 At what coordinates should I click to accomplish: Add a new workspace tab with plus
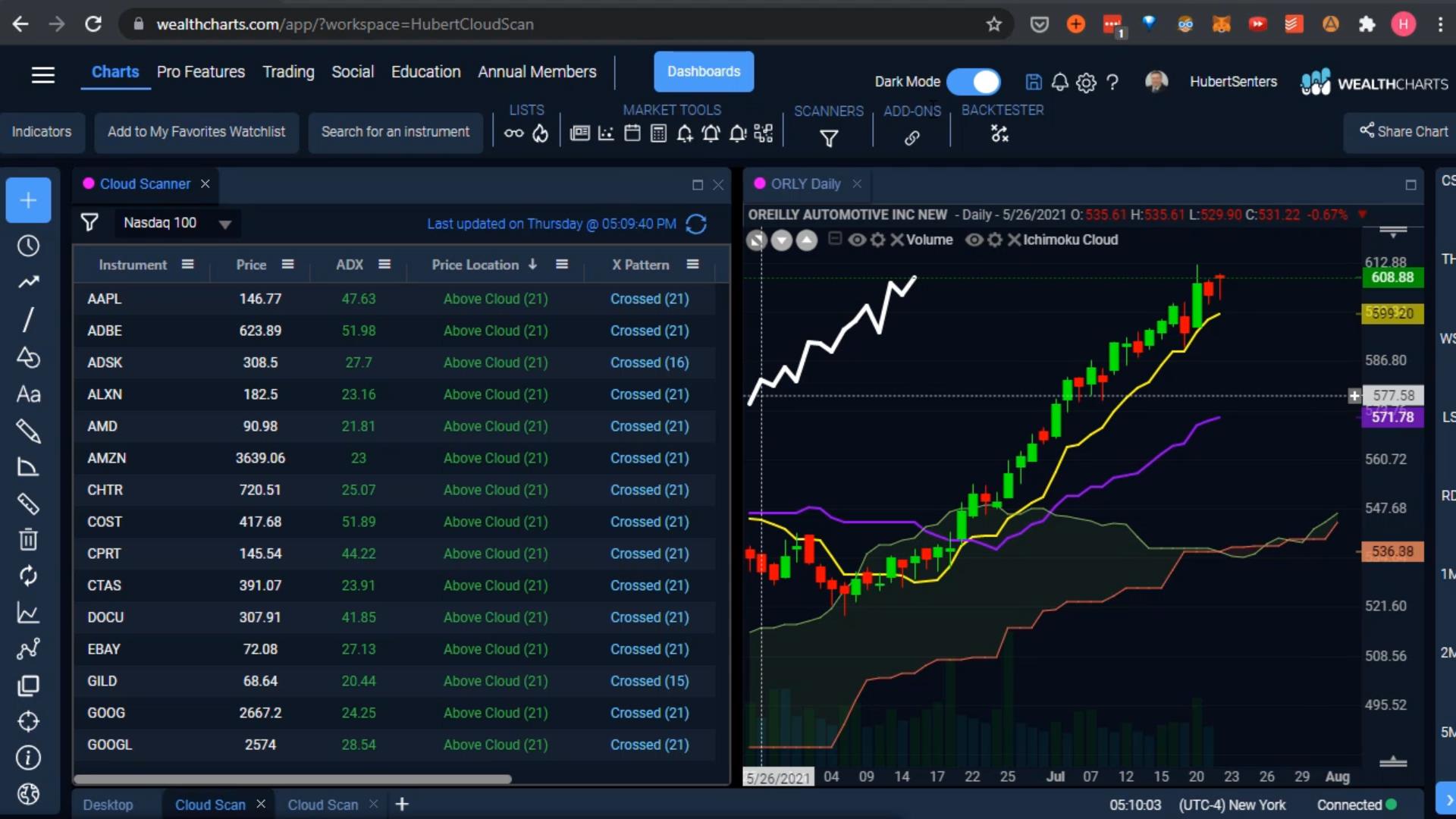click(402, 804)
